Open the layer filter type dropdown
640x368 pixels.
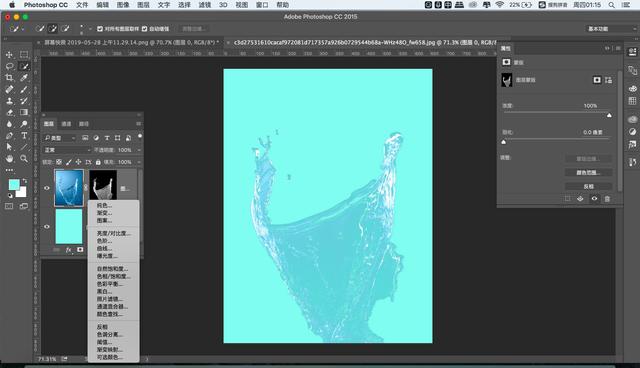pos(60,138)
